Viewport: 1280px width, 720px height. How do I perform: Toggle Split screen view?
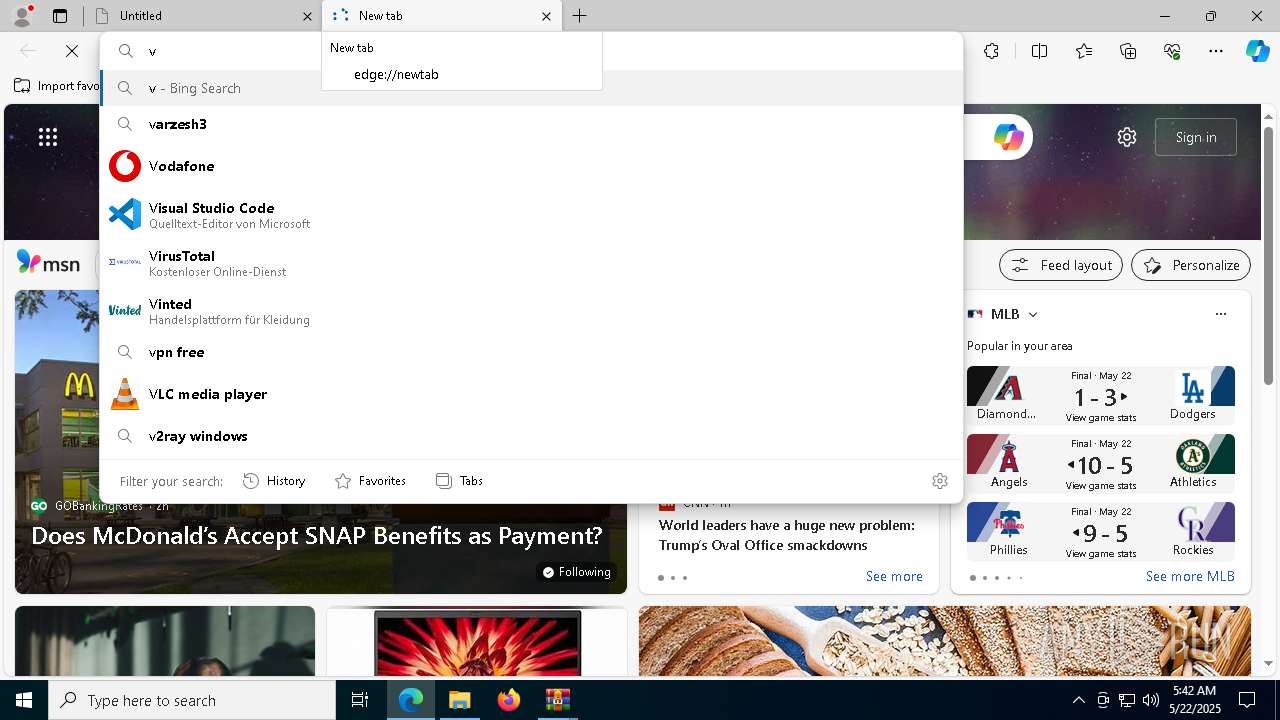(1039, 51)
